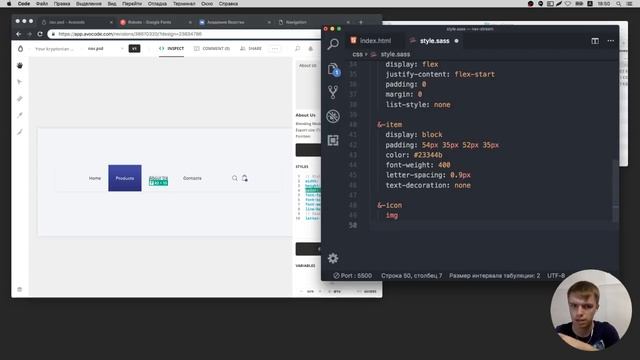Select the style.sass editor tab
The image size is (640, 360).
click(x=434, y=41)
